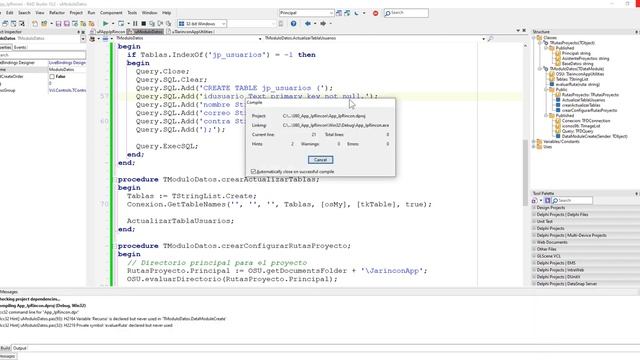
Task: Open the Object Inspector instance combo arrow
Action: [x=83, y=38]
